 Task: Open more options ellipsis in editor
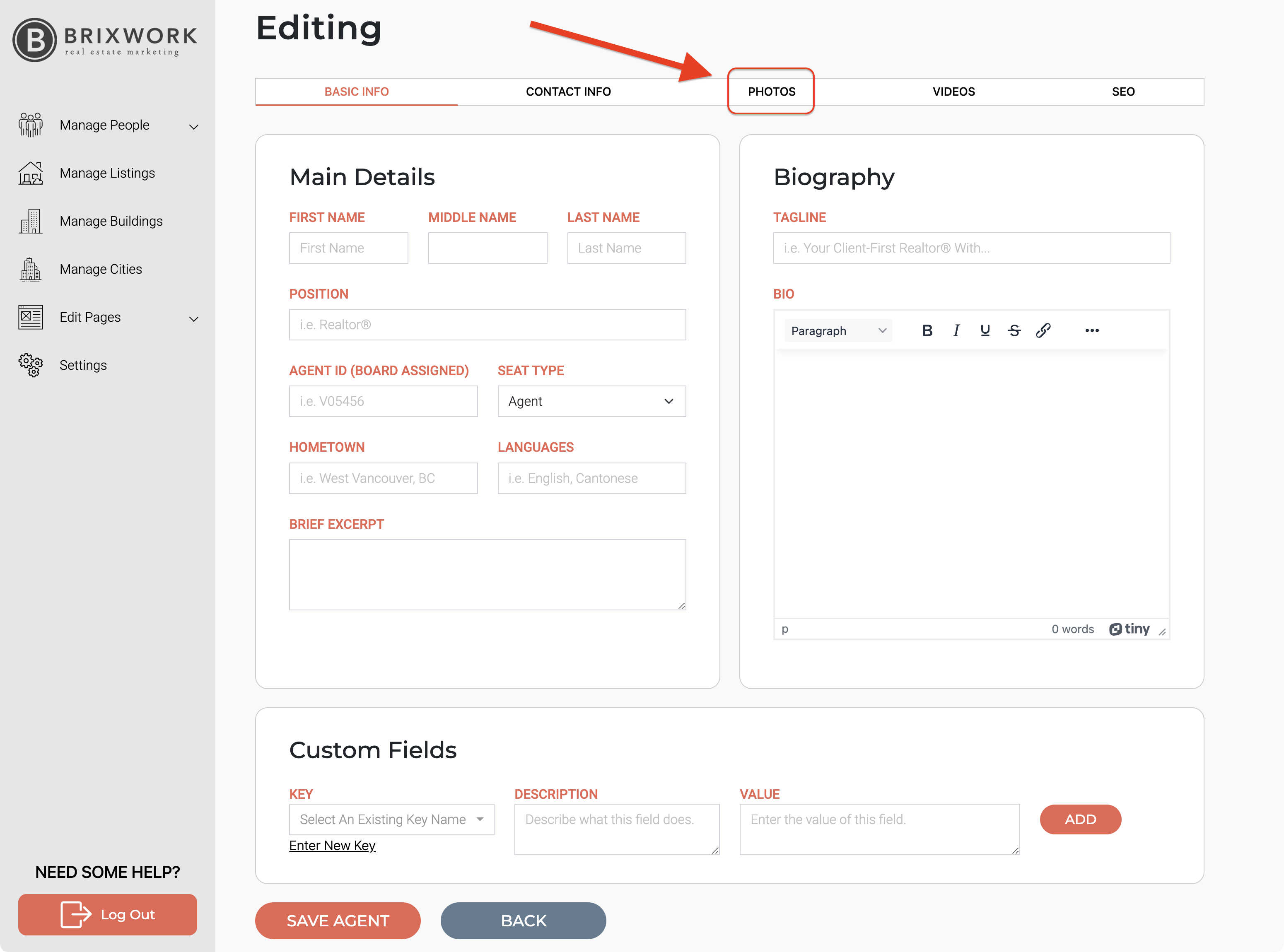click(x=1091, y=330)
